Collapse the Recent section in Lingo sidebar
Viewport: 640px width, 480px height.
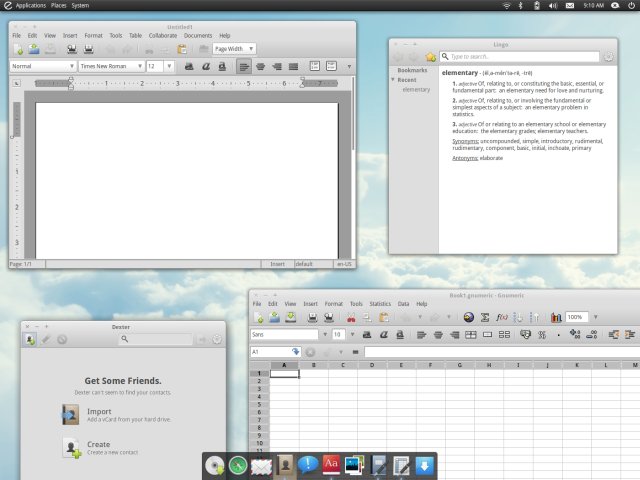(x=393, y=80)
